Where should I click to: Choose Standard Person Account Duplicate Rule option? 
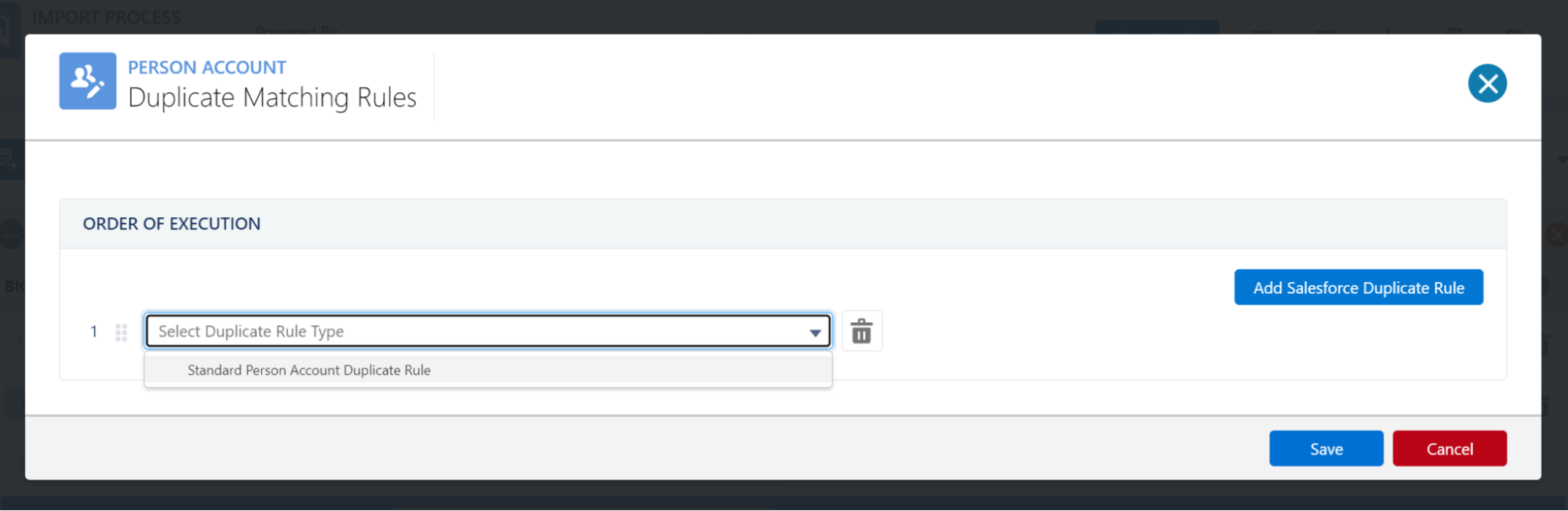309,370
